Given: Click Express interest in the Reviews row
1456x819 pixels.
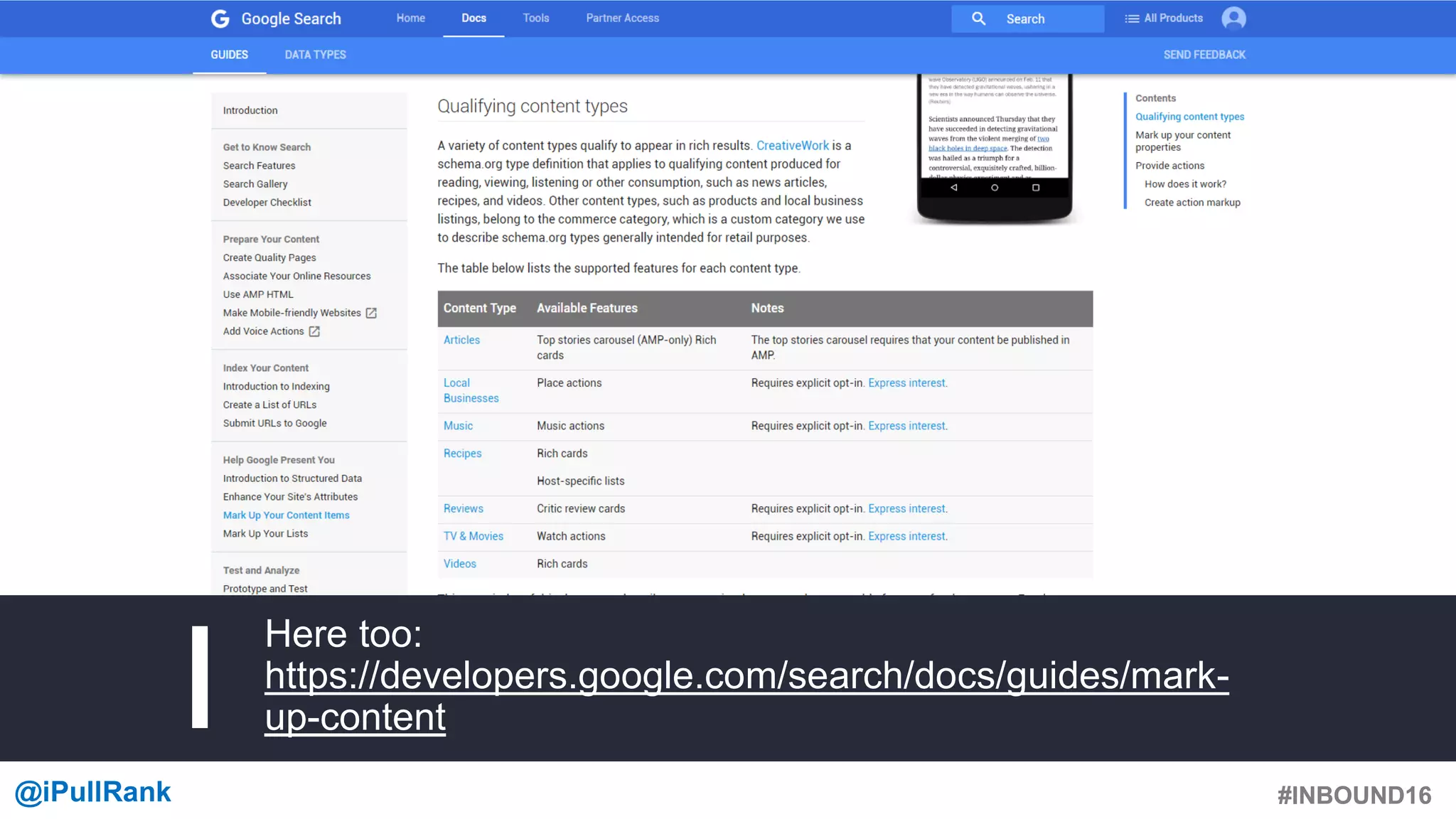Looking at the screenshot, I should pyautogui.click(x=907, y=509).
